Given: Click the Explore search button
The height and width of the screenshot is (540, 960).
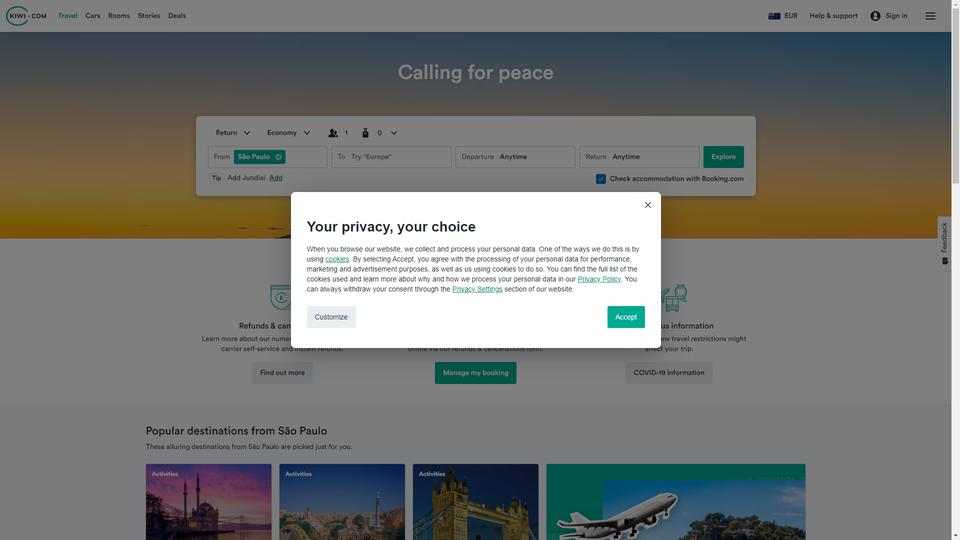Looking at the screenshot, I should pyautogui.click(x=723, y=157).
